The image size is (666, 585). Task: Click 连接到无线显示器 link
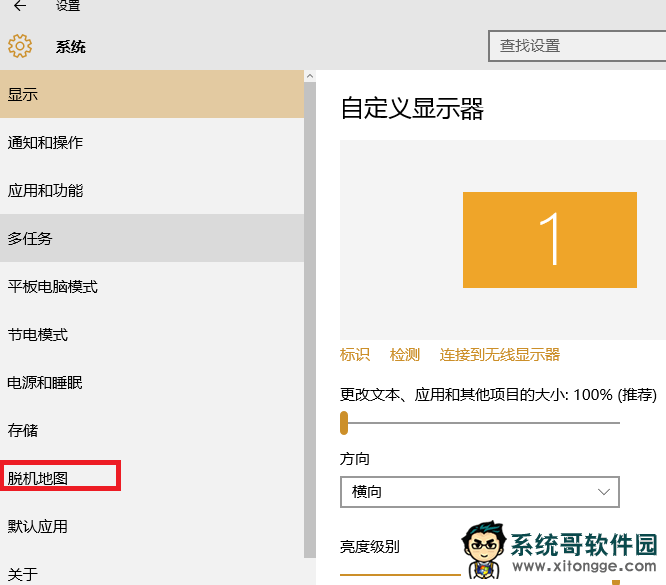499,355
